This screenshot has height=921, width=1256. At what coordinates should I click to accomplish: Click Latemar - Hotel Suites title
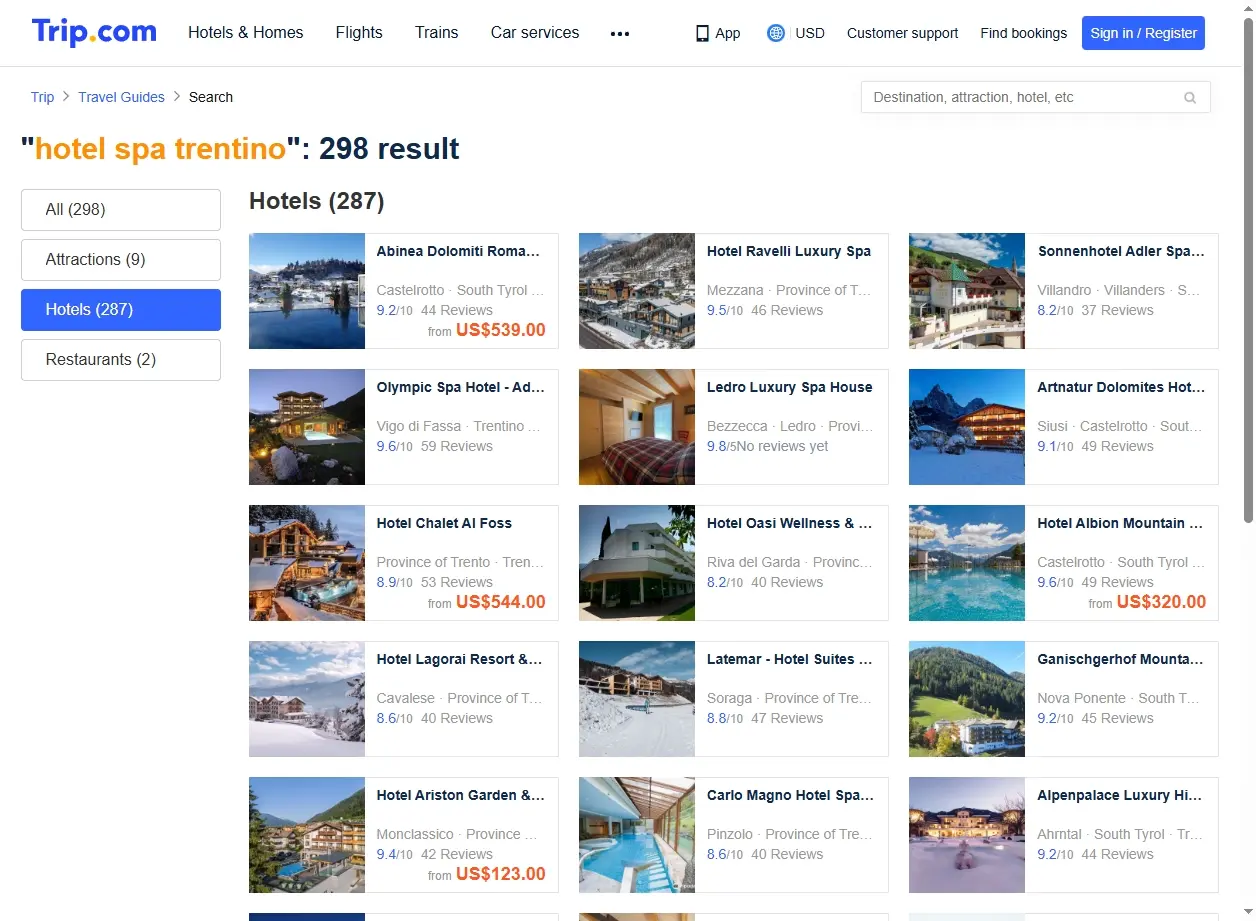coord(790,660)
